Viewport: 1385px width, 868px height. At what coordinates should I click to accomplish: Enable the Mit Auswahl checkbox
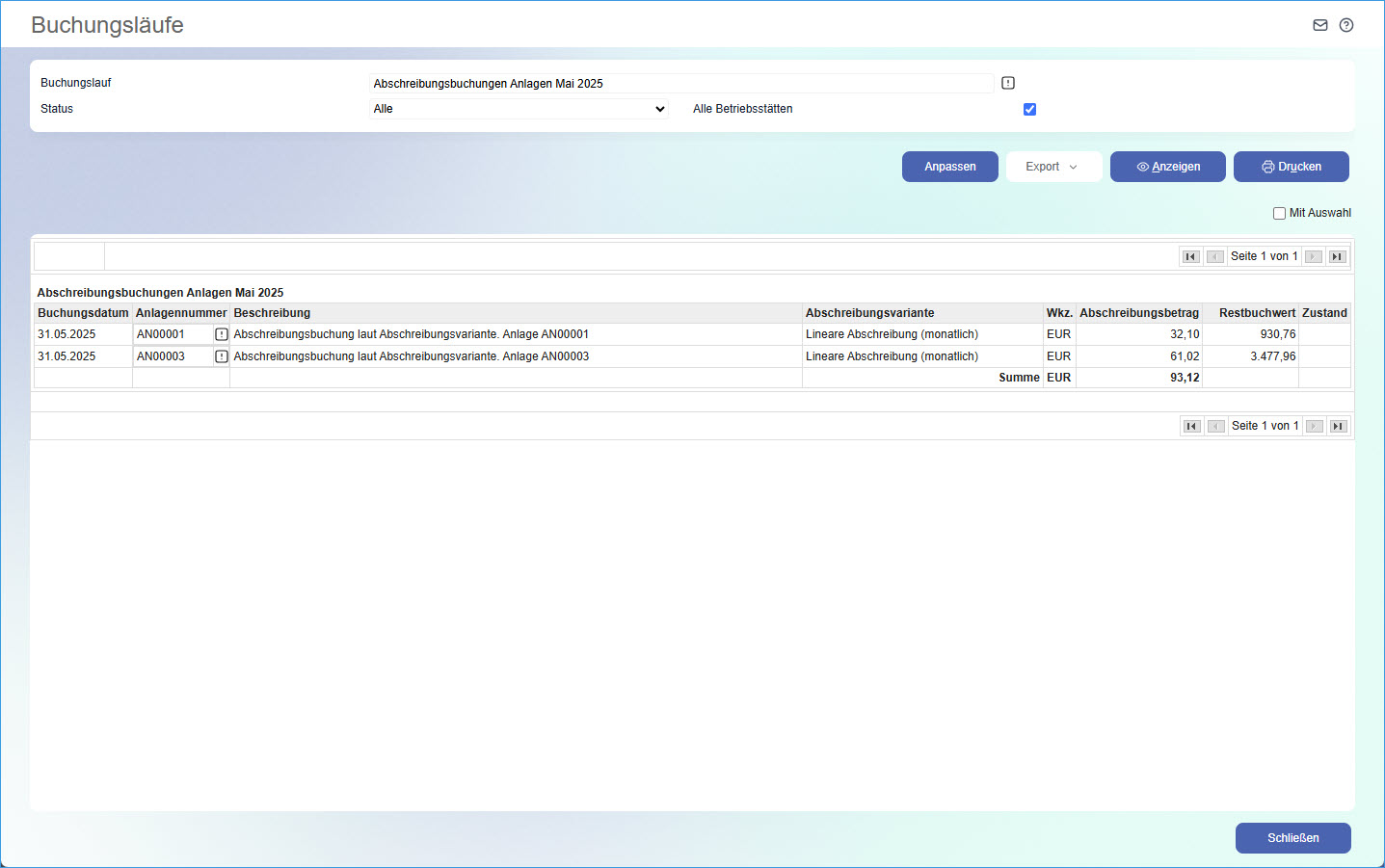tap(1279, 213)
